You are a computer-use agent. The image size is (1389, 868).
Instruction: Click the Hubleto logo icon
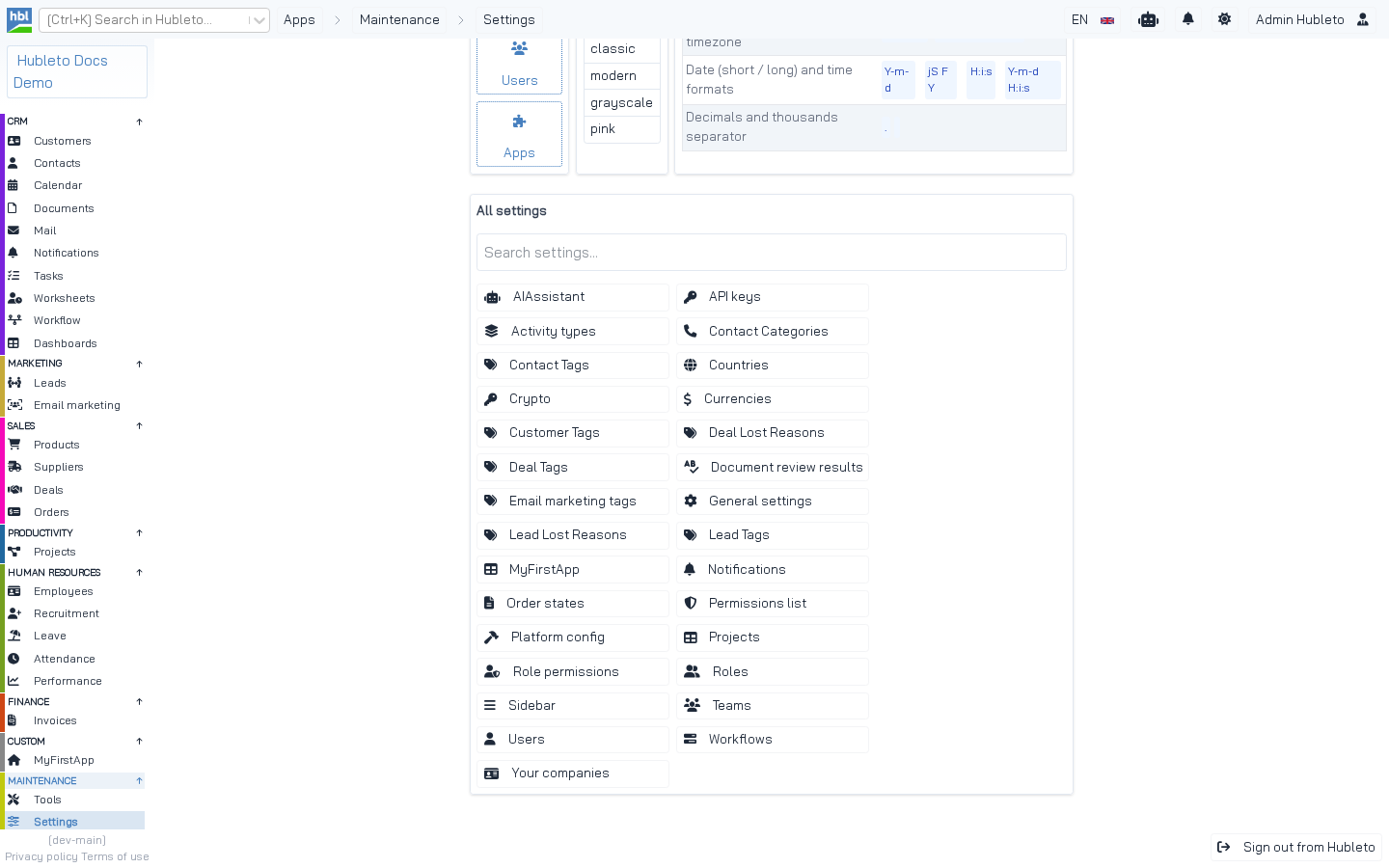19,19
